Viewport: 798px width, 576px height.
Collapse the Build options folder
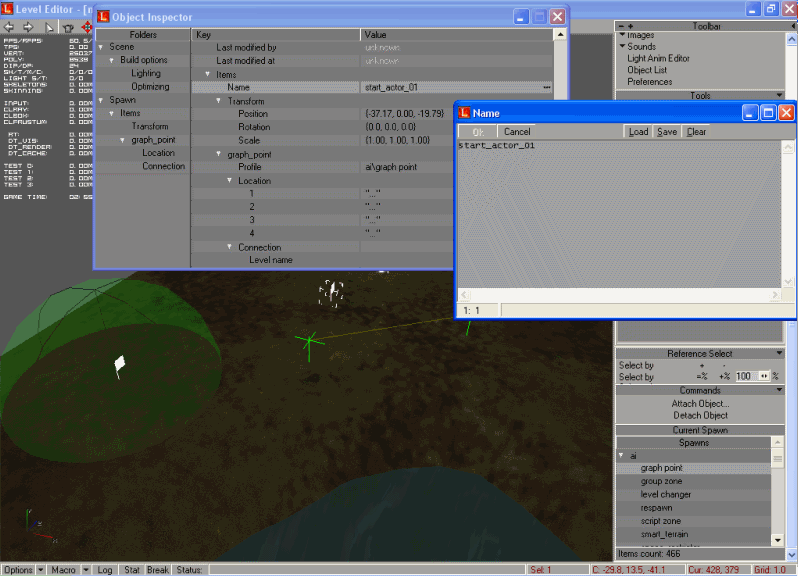(111, 61)
